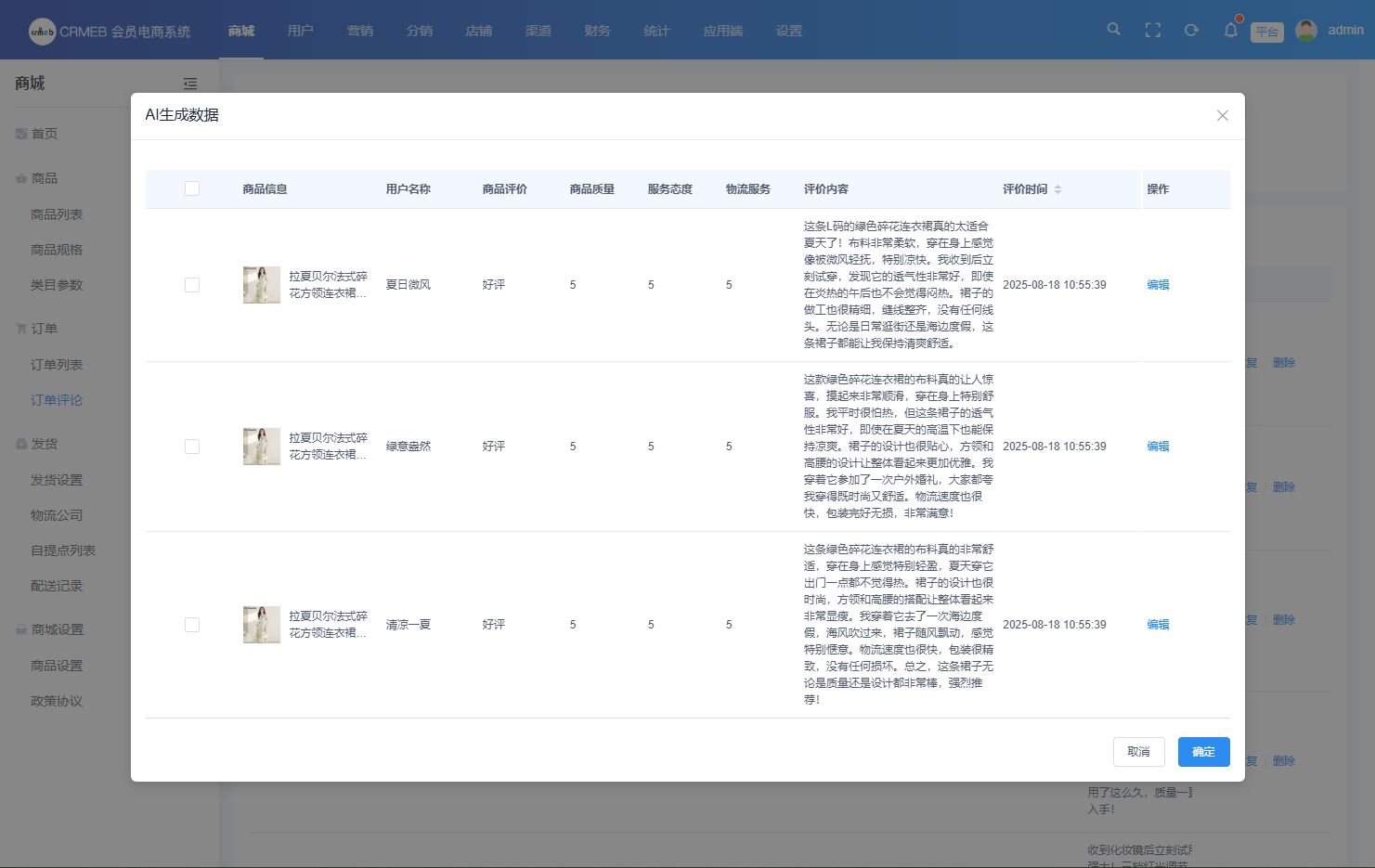Click the refresh page icon
Viewport: 1375px width, 868px height.
coord(1191,31)
